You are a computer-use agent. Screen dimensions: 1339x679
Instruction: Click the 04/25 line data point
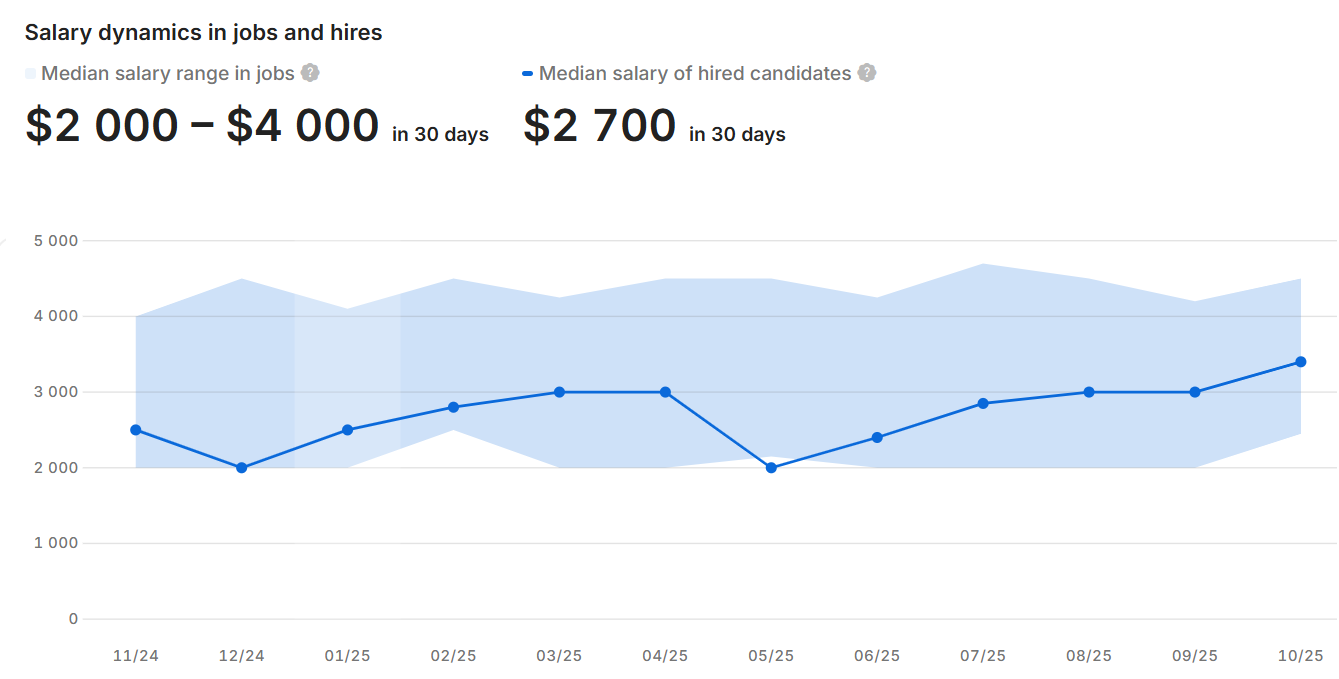[x=665, y=392]
